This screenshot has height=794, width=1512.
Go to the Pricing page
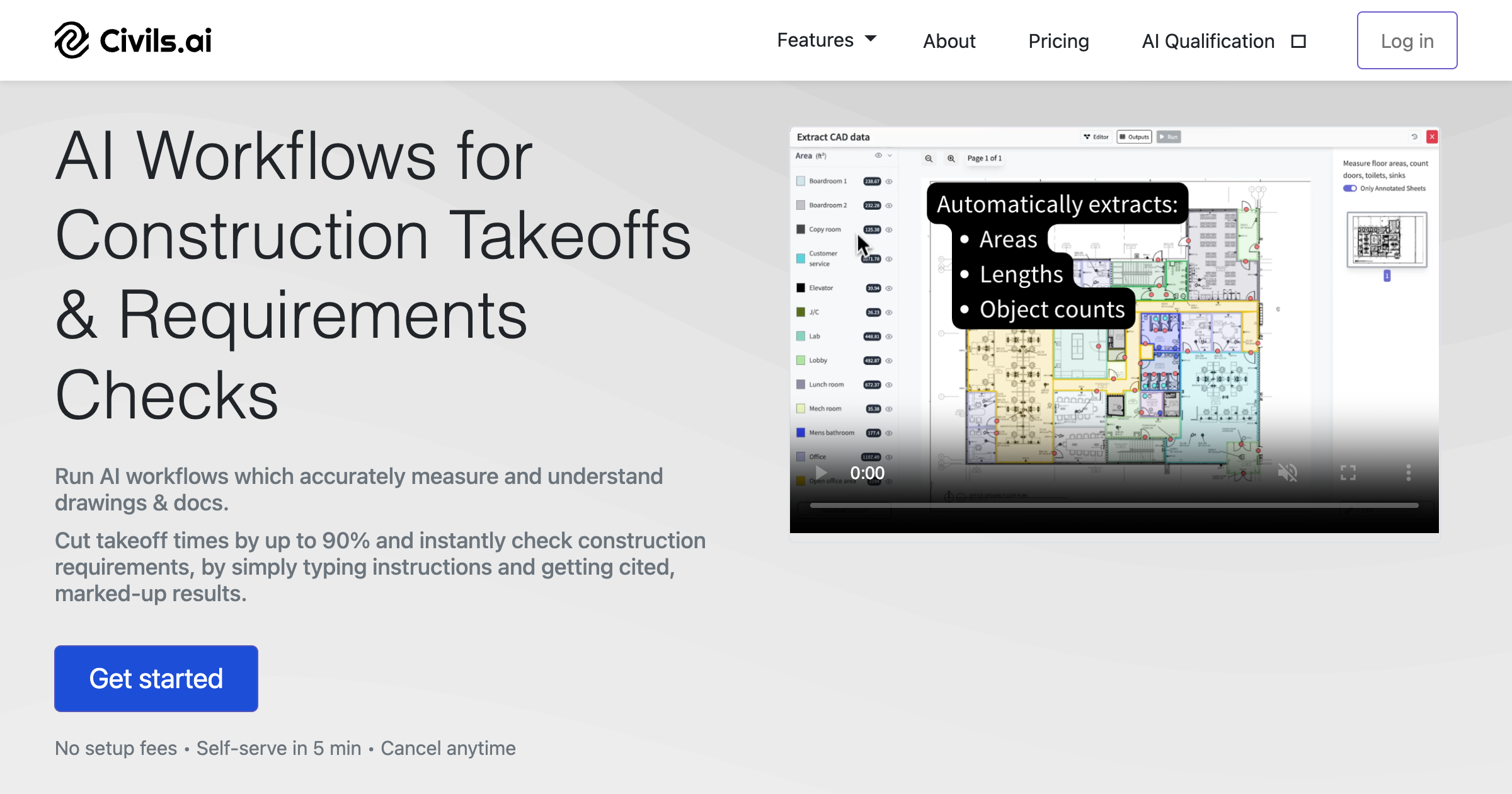1058,41
